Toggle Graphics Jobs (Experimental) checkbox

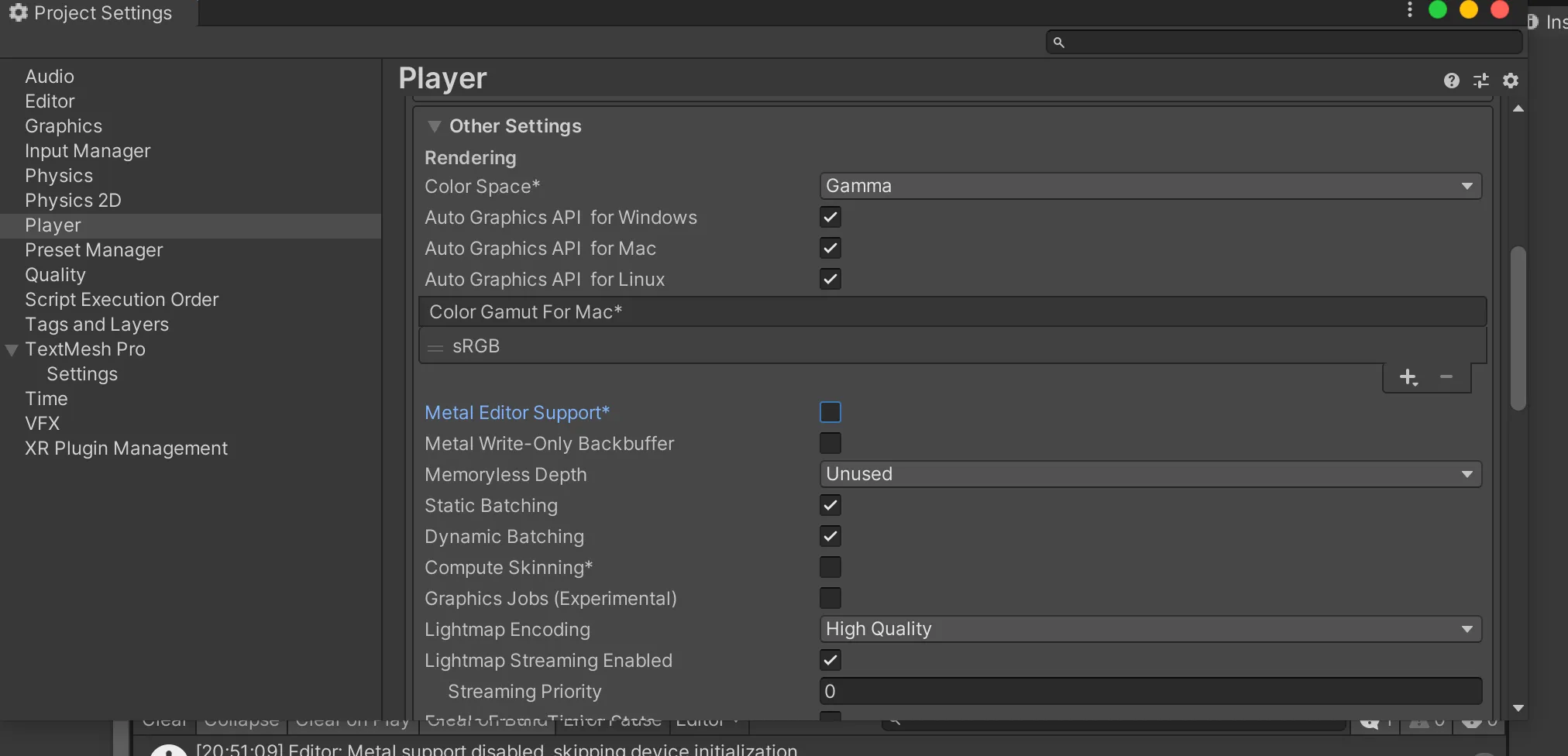coord(830,598)
